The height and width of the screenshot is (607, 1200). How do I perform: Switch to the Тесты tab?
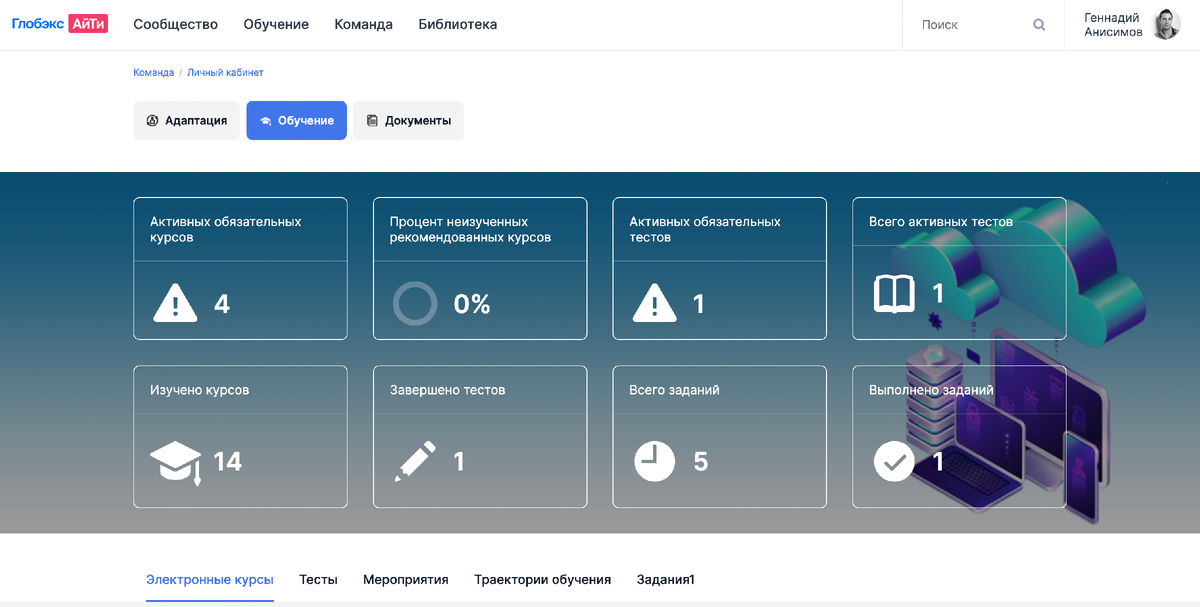(x=319, y=580)
